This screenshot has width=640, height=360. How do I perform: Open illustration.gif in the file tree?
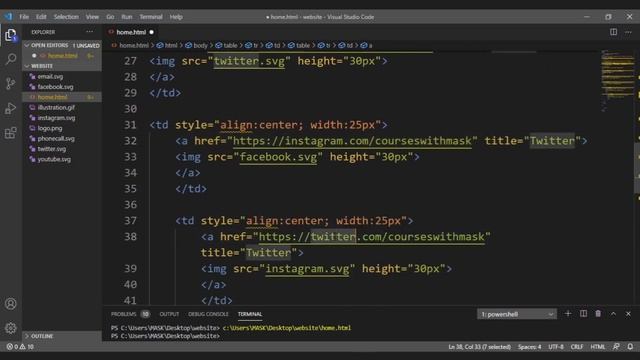point(56,107)
